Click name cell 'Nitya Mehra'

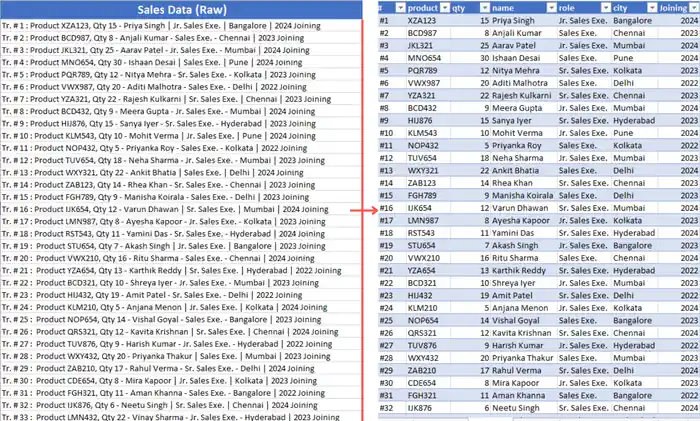tap(524, 71)
